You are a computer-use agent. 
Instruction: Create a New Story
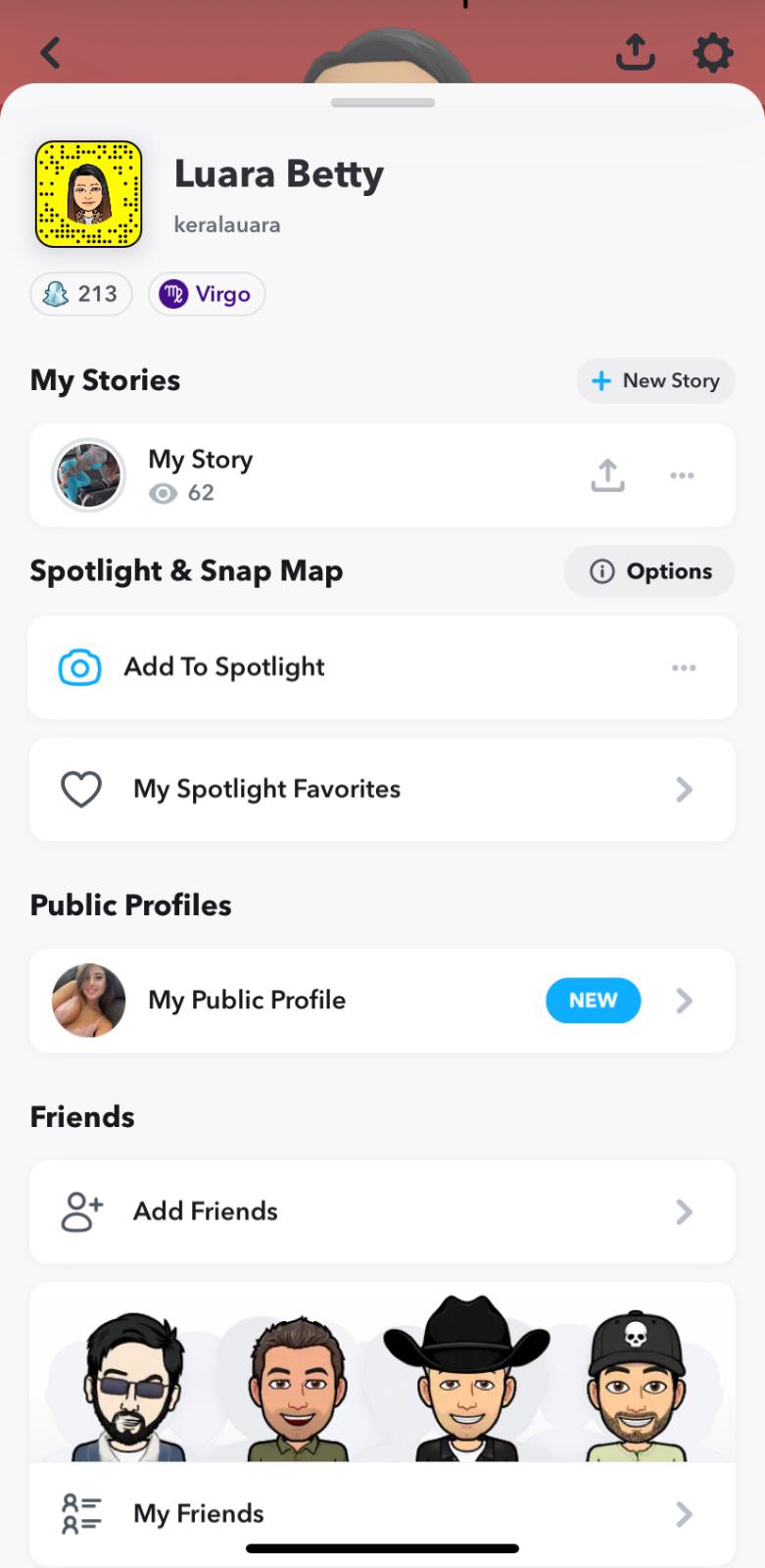(x=655, y=381)
